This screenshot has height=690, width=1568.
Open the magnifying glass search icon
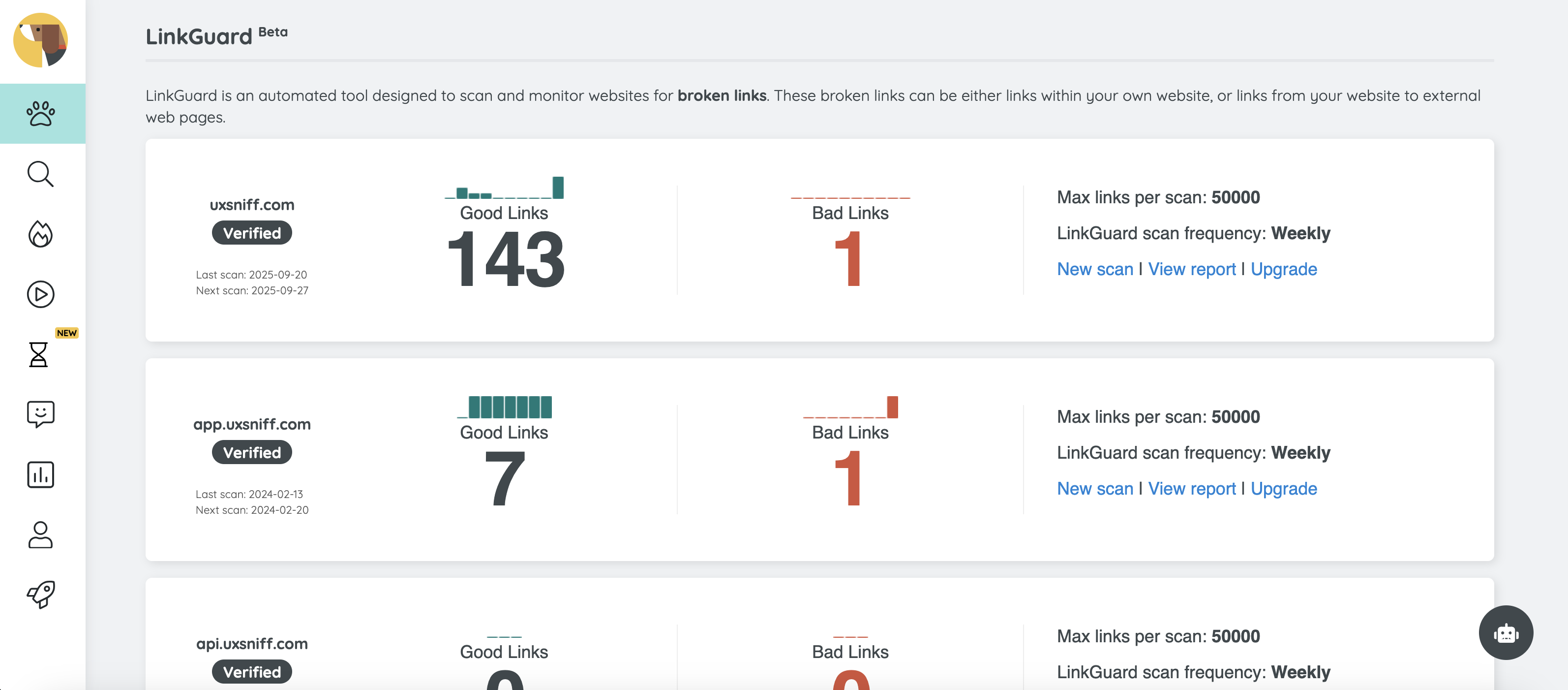point(41,174)
